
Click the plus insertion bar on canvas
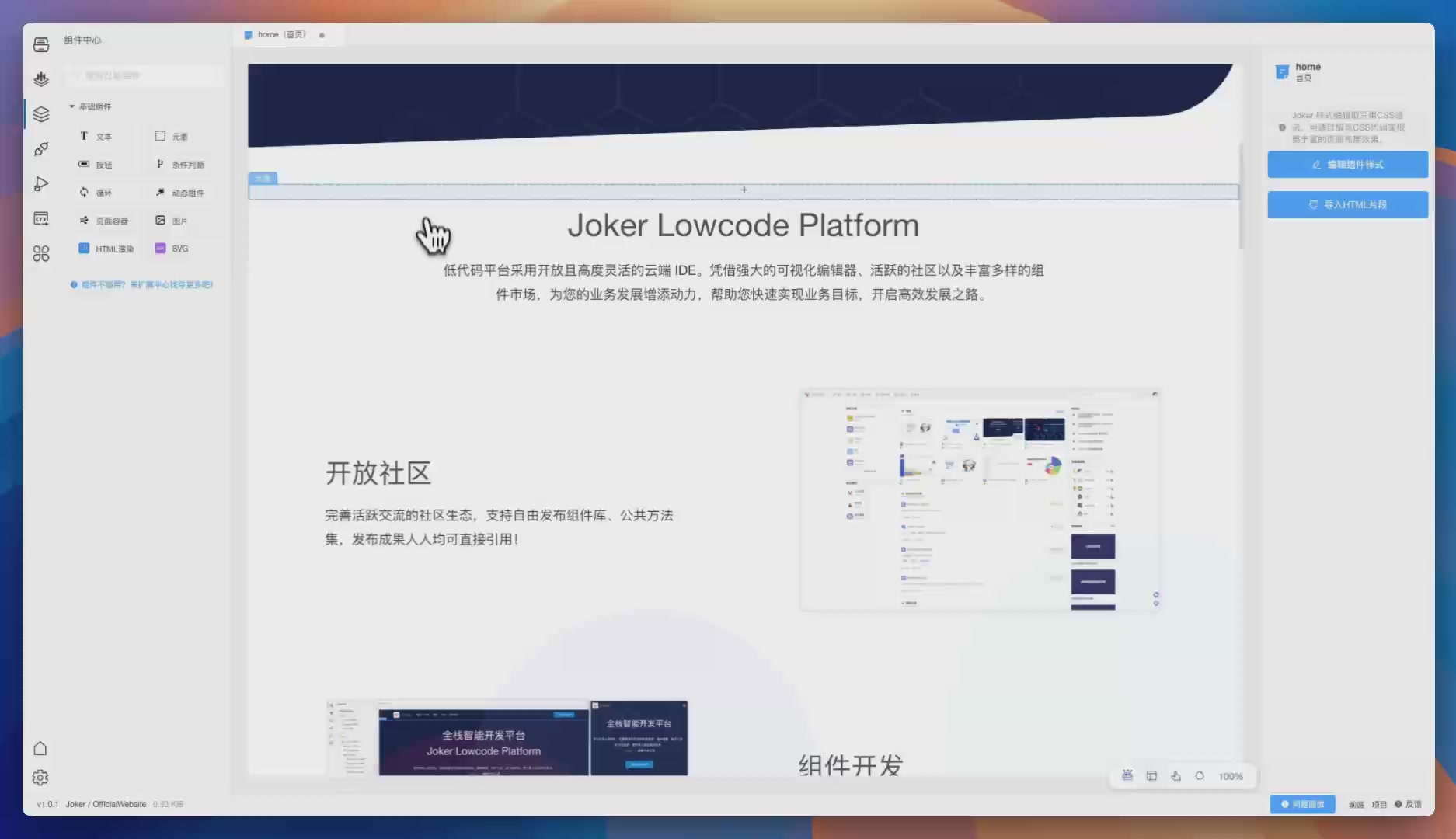click(x=744, y=190)
